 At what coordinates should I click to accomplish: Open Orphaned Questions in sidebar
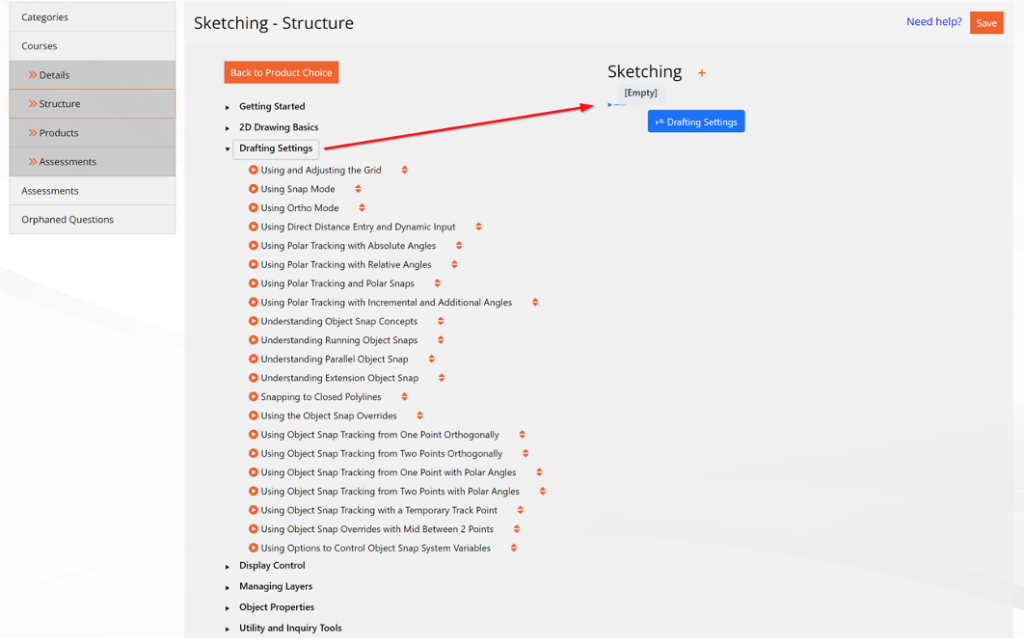click(68, 220)
